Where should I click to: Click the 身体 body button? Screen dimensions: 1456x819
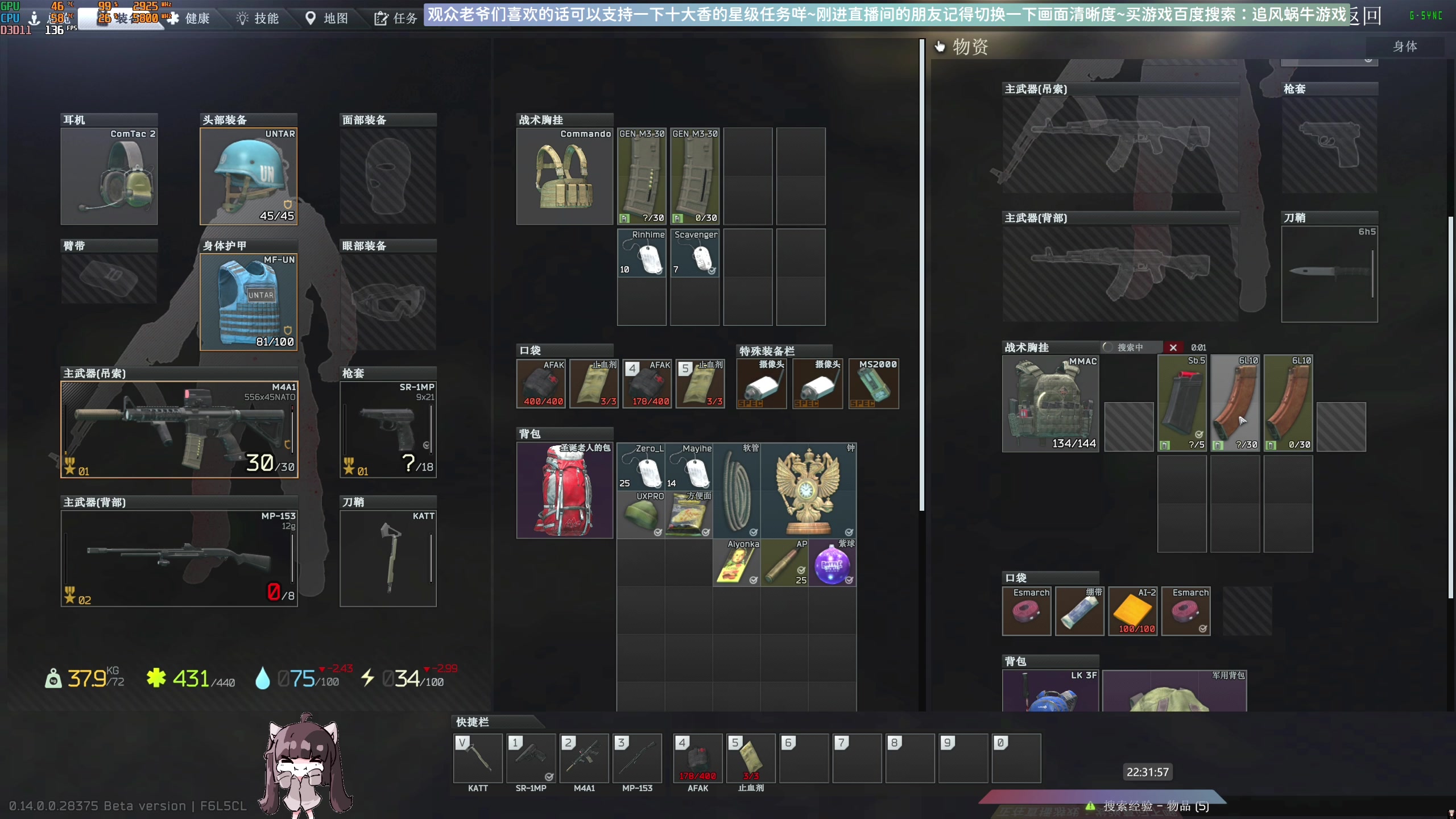1404,47
